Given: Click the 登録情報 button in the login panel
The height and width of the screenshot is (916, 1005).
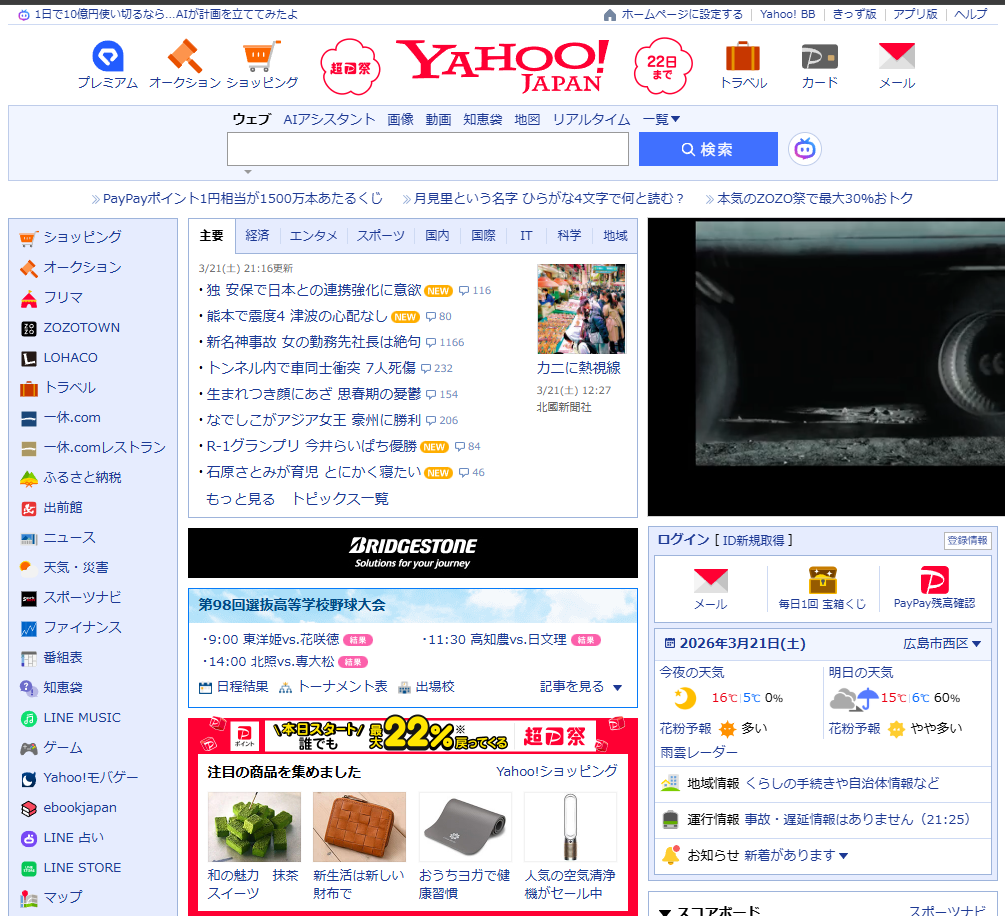Looking at the screenshot, I should coord(967,540).
